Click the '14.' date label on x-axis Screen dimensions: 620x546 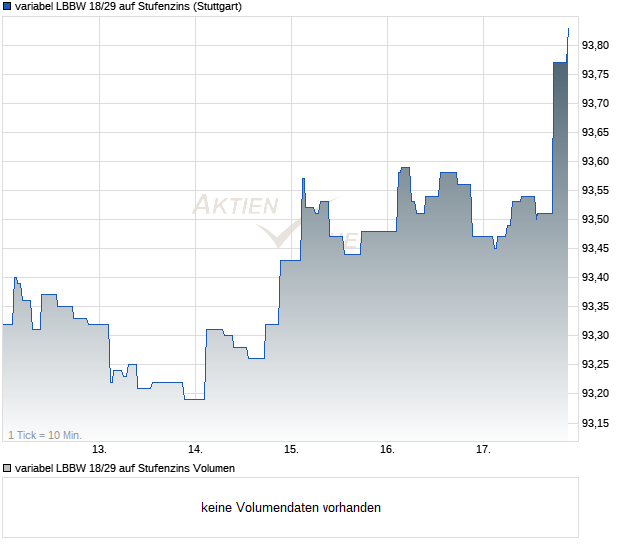[x=195, y=450]
